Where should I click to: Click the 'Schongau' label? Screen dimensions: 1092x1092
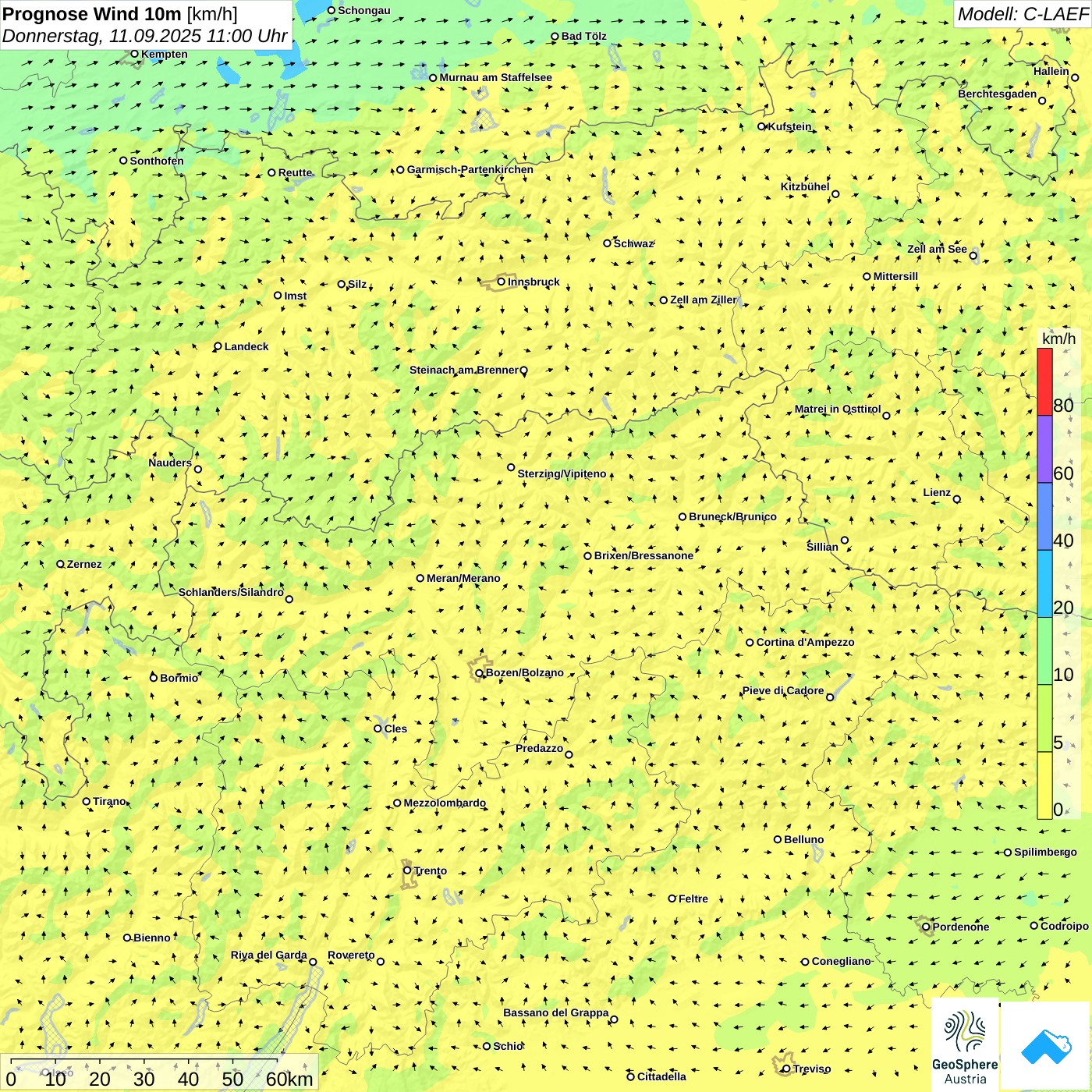pyautogui.click(x=364, y=10)
